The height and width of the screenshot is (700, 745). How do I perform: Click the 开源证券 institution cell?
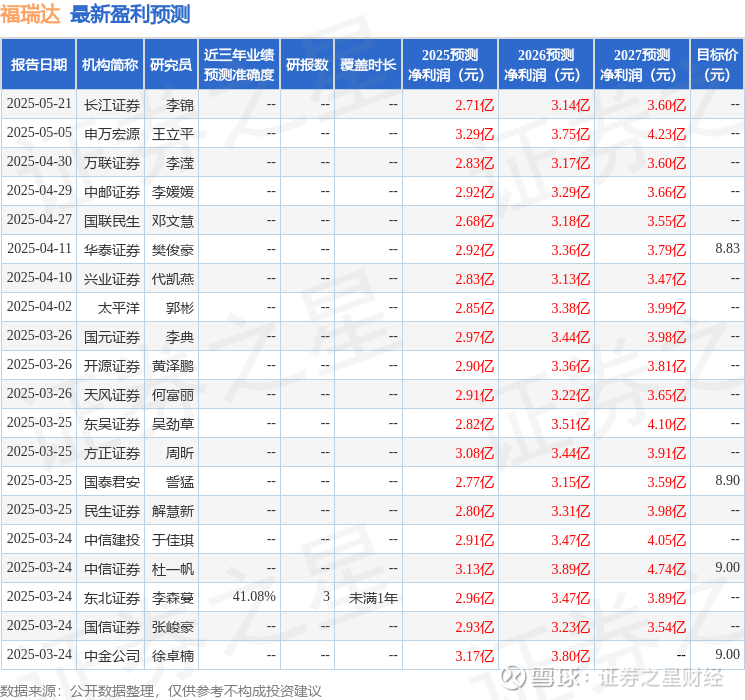pyautogui.click(x=112, y=366)
